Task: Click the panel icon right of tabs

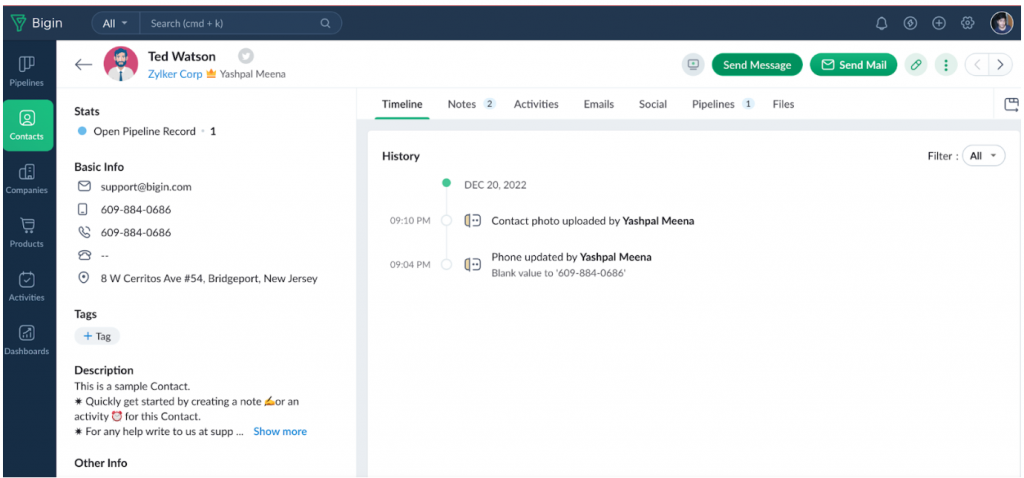Action: tap(1011, 104)
